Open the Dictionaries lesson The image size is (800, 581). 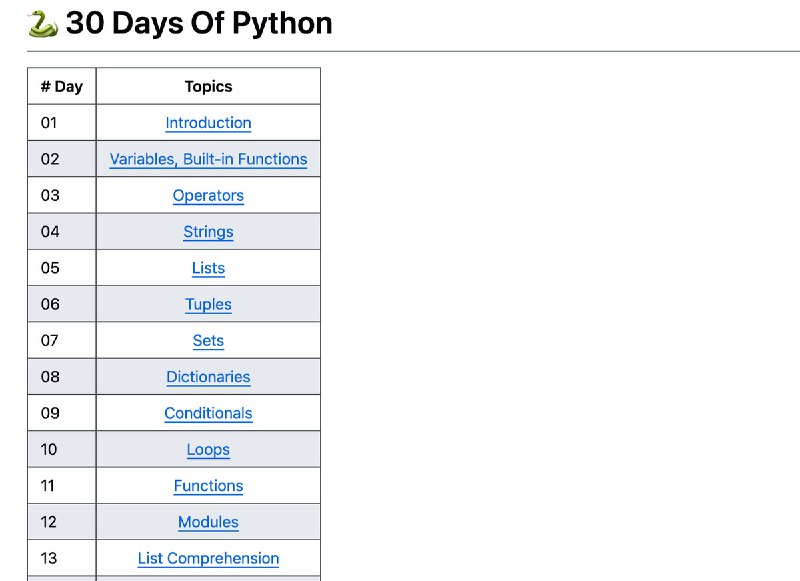pos(208,376)
